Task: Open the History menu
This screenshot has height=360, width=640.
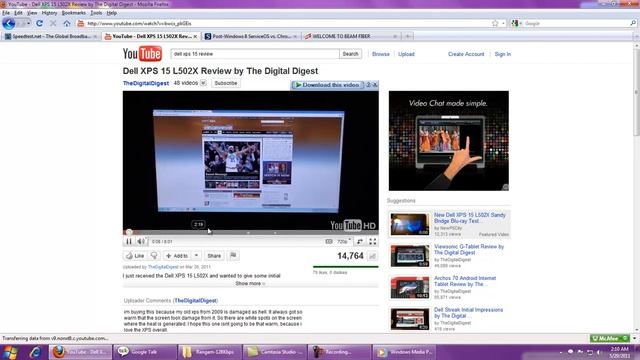Action: click(x=49, y=13)
